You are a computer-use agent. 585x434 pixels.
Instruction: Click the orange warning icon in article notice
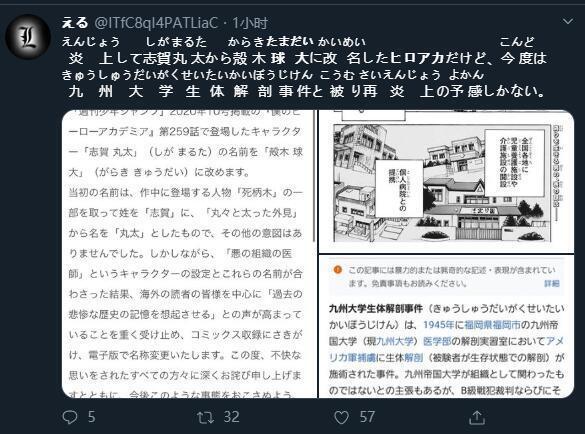coord(338,269)
